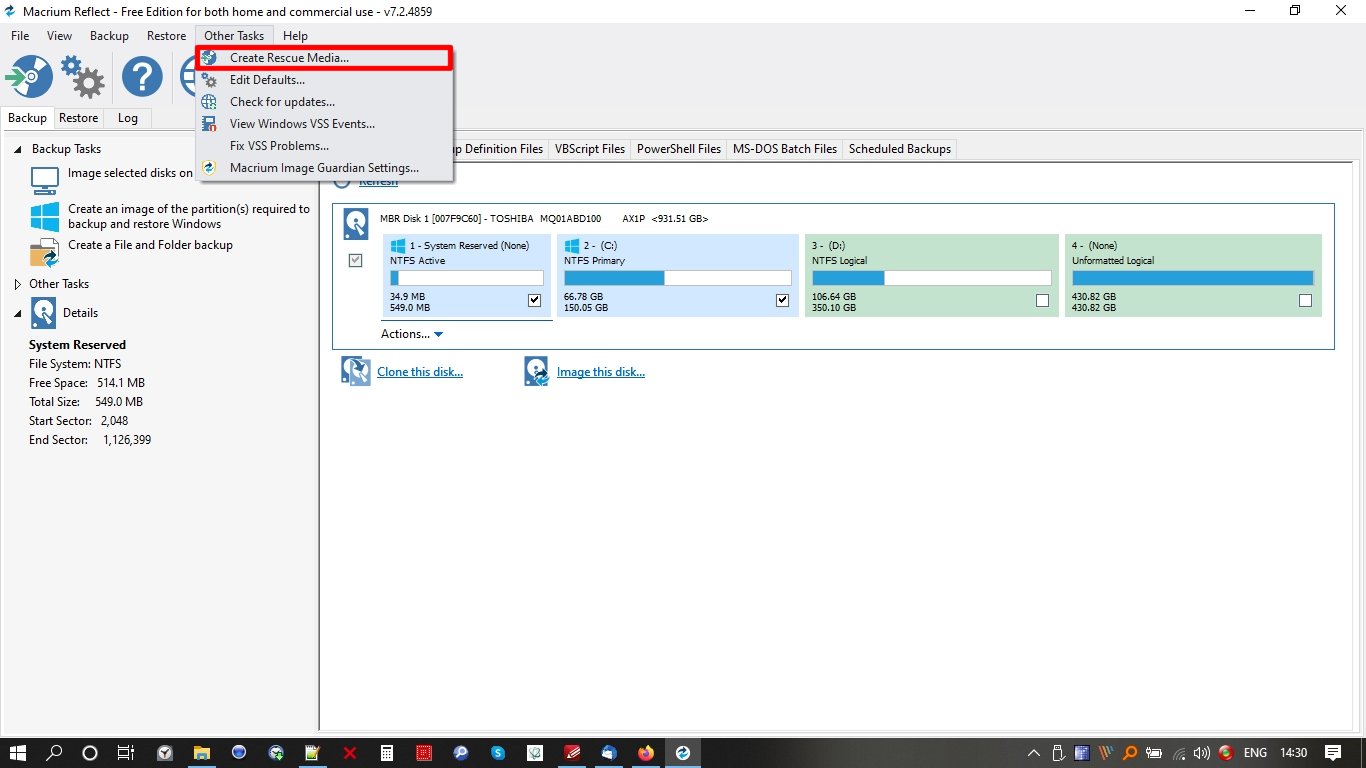Open Cortana circle on taskbar
The width and height of the screenshot is (1366, 768).
[x=90, y=752]
